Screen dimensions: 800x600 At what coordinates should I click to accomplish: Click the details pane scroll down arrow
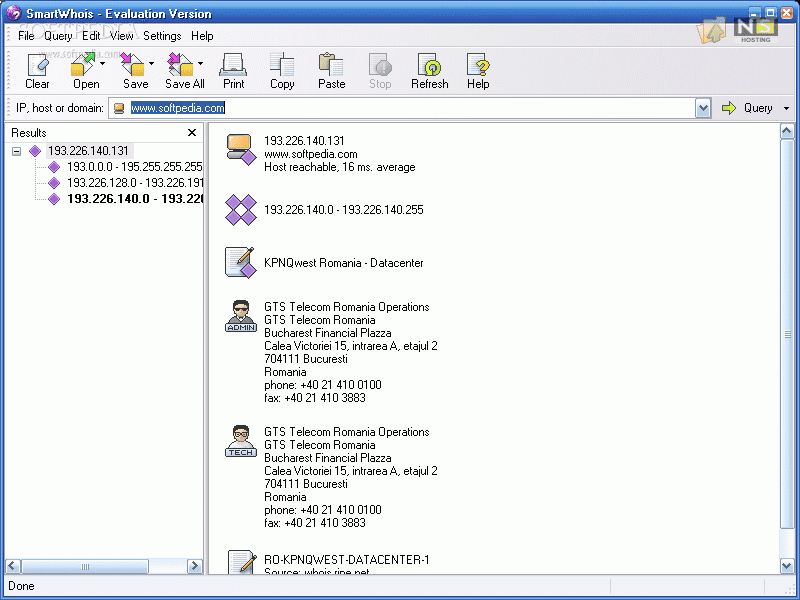(787, 566)
